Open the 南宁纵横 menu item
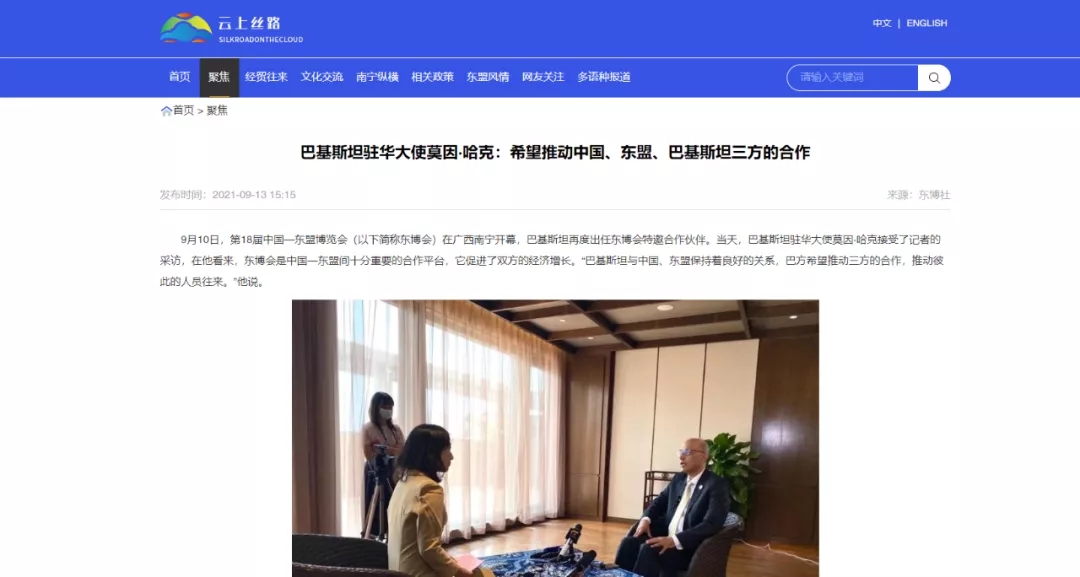The image size is (1080, 577). click(x=377, y=77)
